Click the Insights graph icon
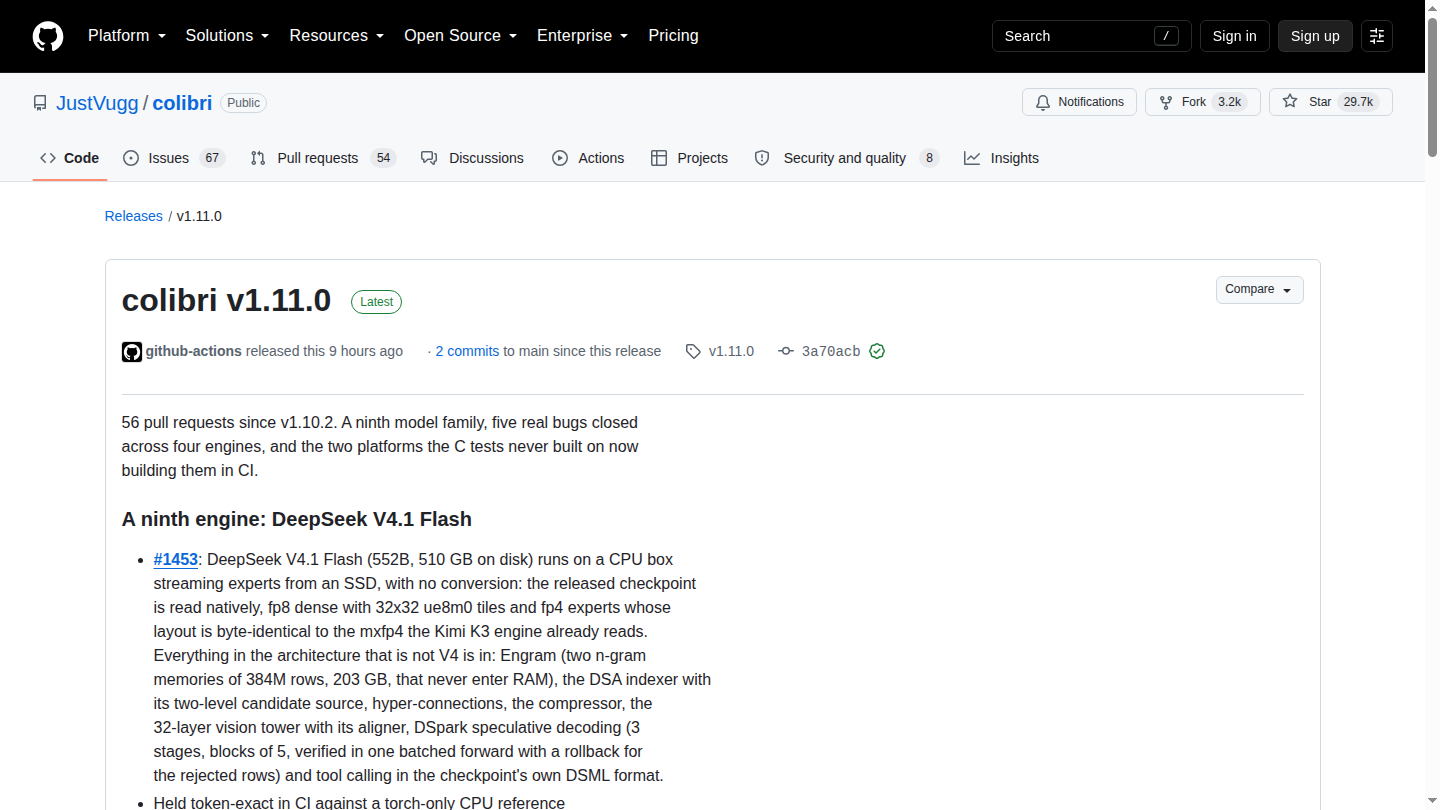1440x810 pixels. pyautogui.click(x=972, y=158)
